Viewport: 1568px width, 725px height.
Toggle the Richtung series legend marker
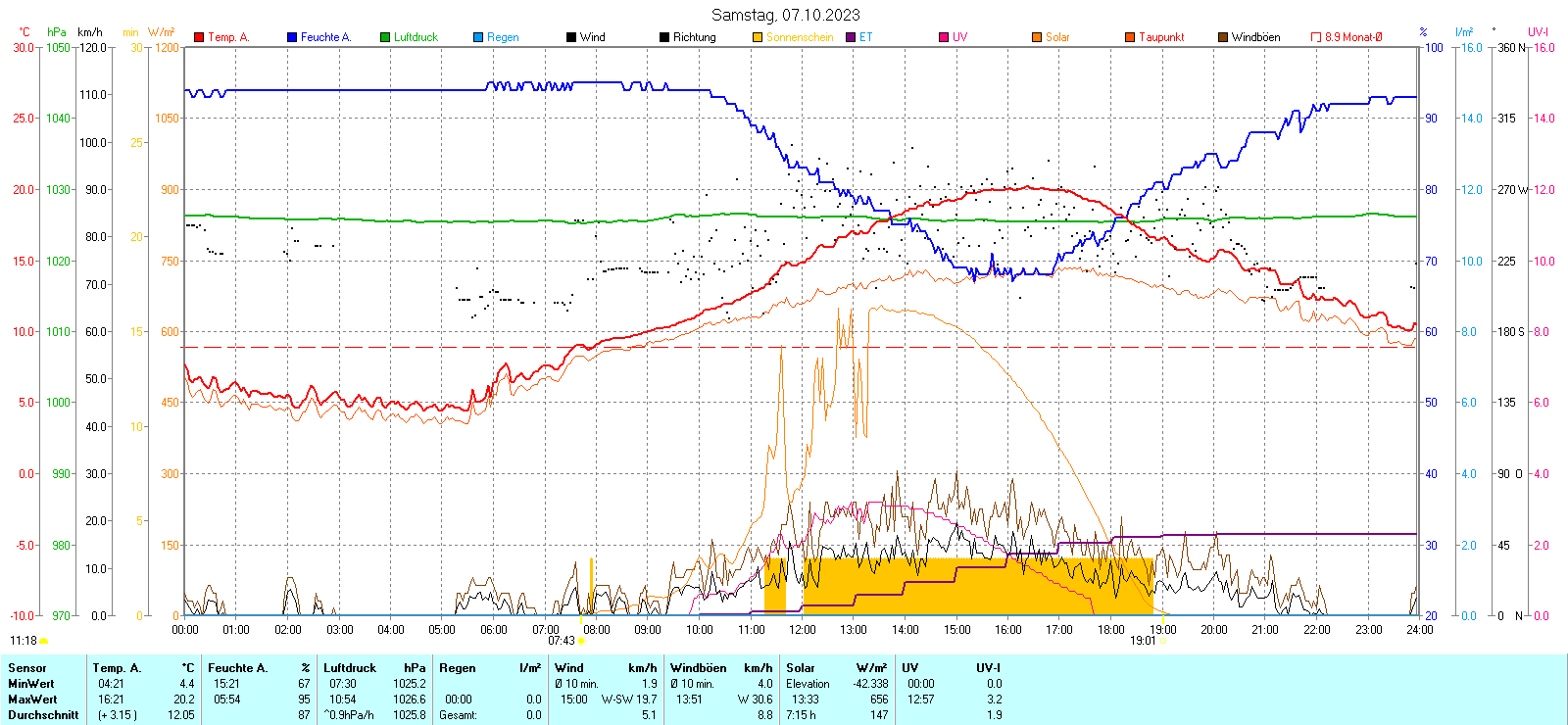(664, 37)
